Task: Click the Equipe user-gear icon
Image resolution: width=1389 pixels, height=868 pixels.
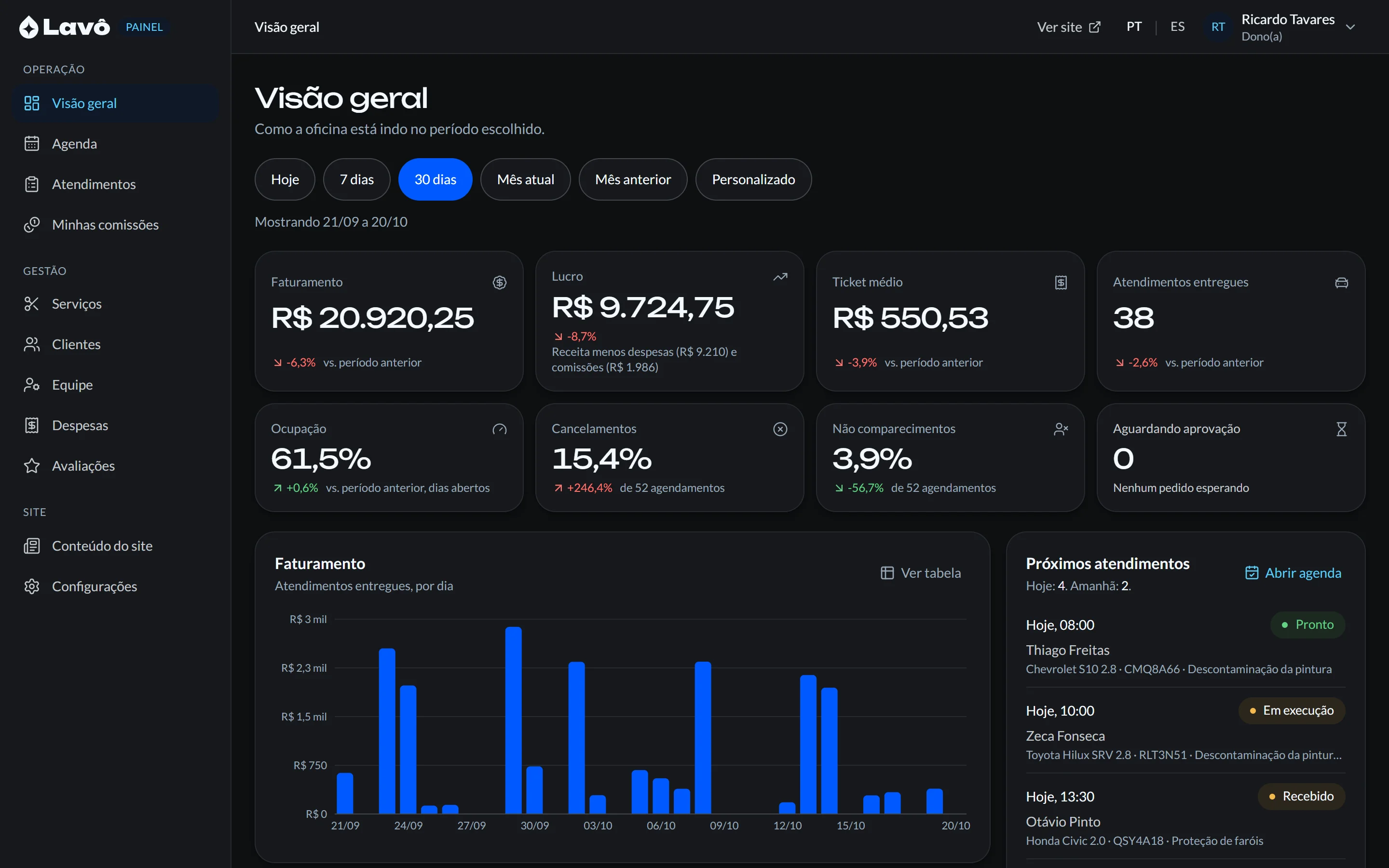Action: point(31,385)
